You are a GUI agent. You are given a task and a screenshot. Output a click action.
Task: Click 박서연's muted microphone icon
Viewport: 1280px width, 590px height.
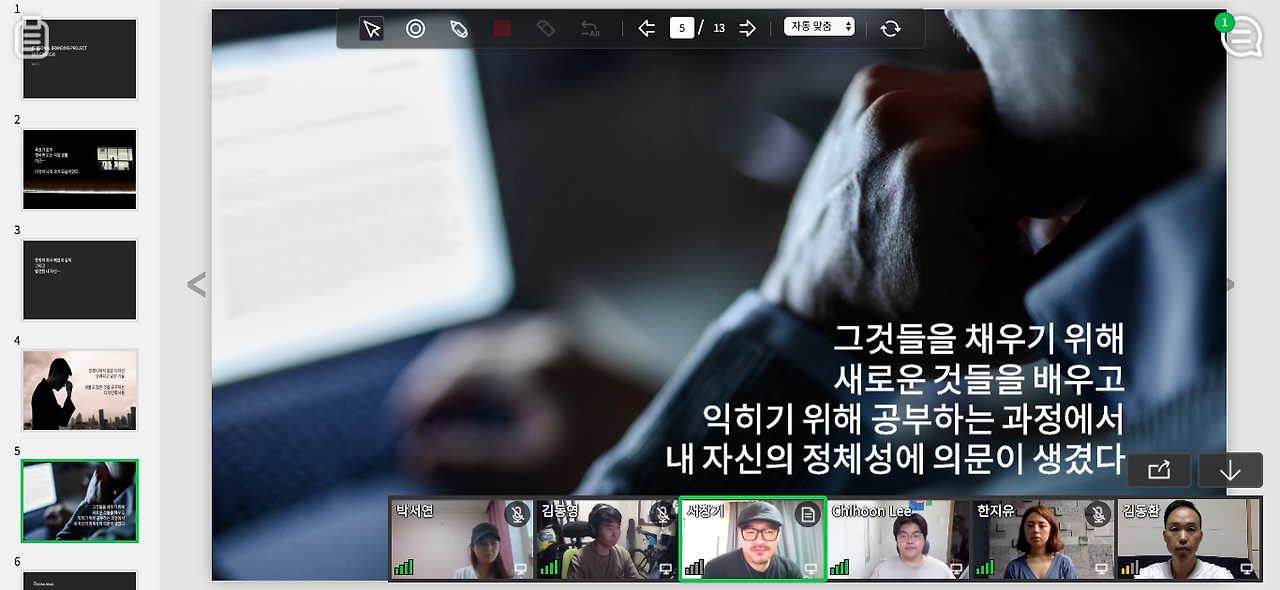(517, 514)
